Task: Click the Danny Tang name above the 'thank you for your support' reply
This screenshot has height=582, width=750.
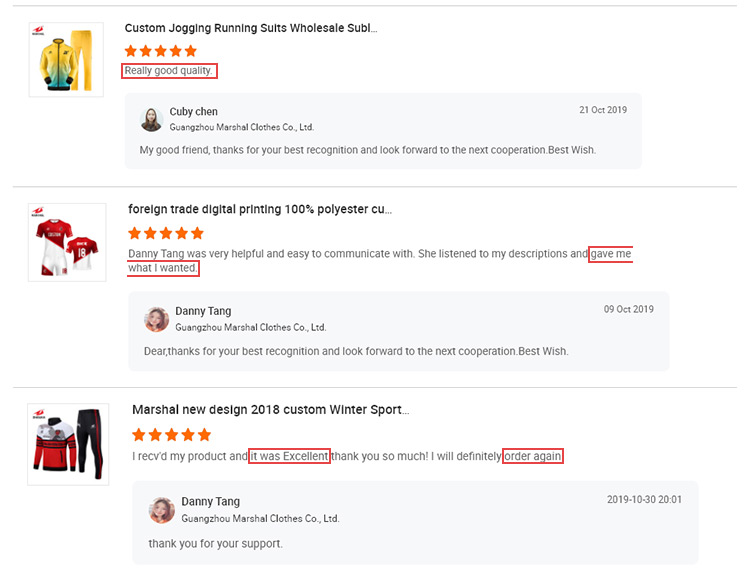Action: [210, 502]
